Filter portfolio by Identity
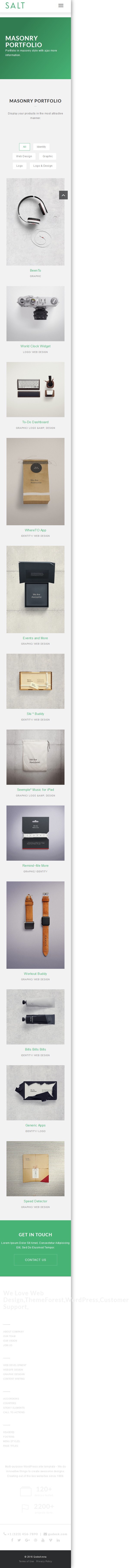This screenshot has height=1568, width=129. [41, 147]
